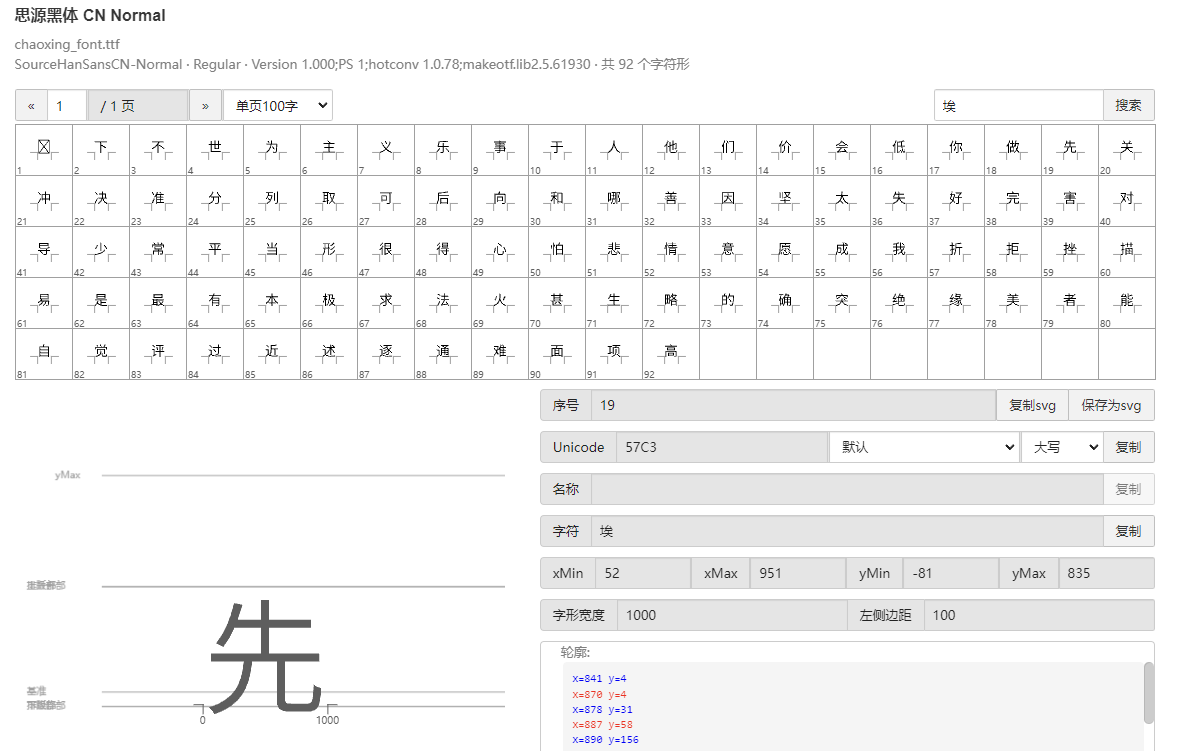Copy the Unicode value with 复制 button
The image size is (1199, 751).
[1129, 447]
